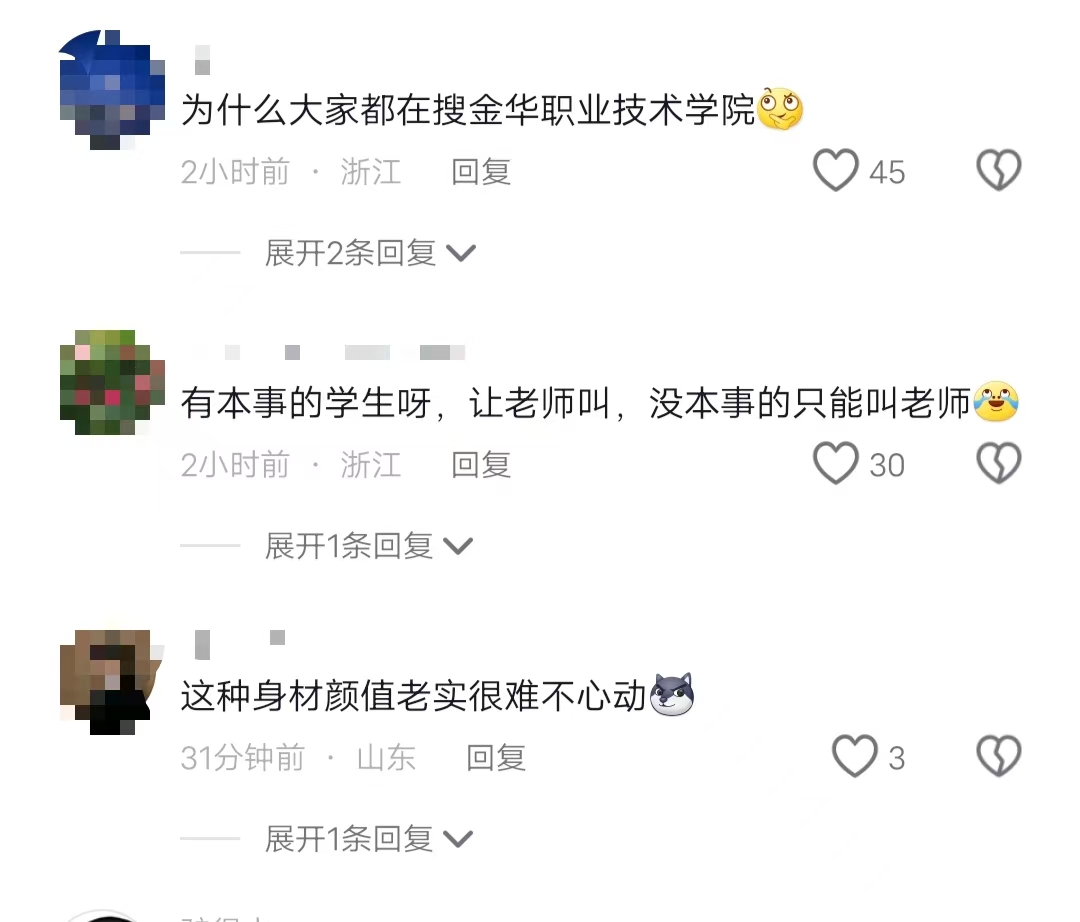This screenshot has width=1080, height=922.
Task: Like the 这种身材颜值 comment
Action: click(855, 756)
